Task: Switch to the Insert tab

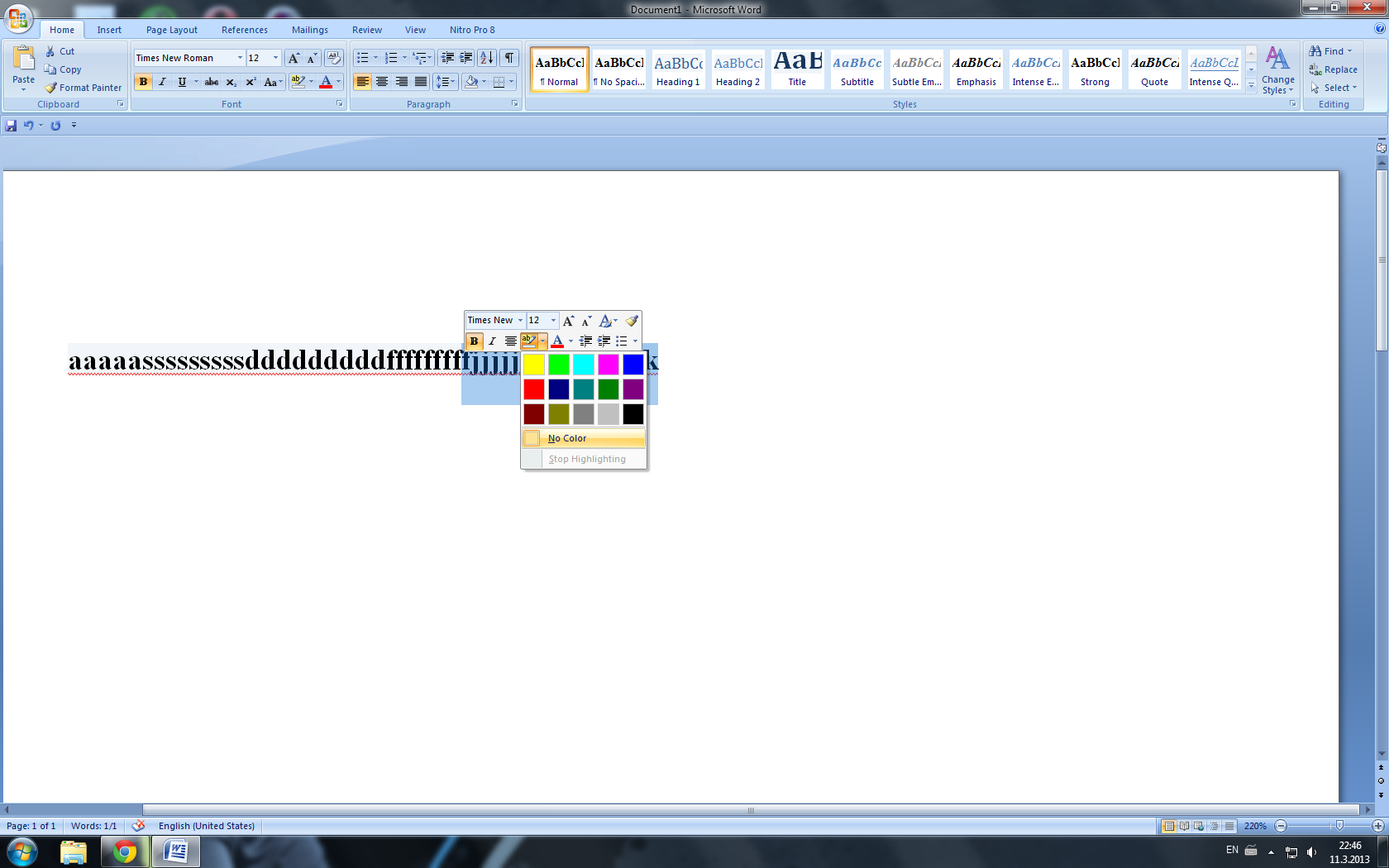Action: (x=109, y=30)
